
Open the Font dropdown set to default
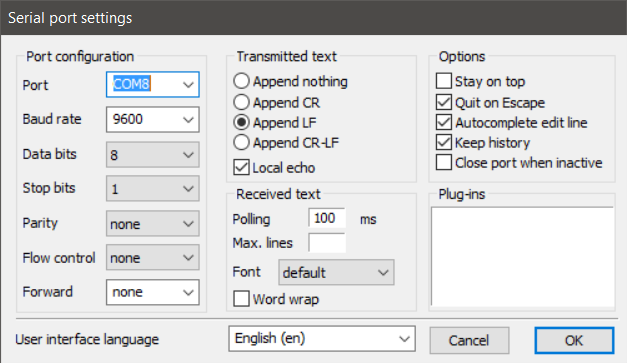[336, 272]
